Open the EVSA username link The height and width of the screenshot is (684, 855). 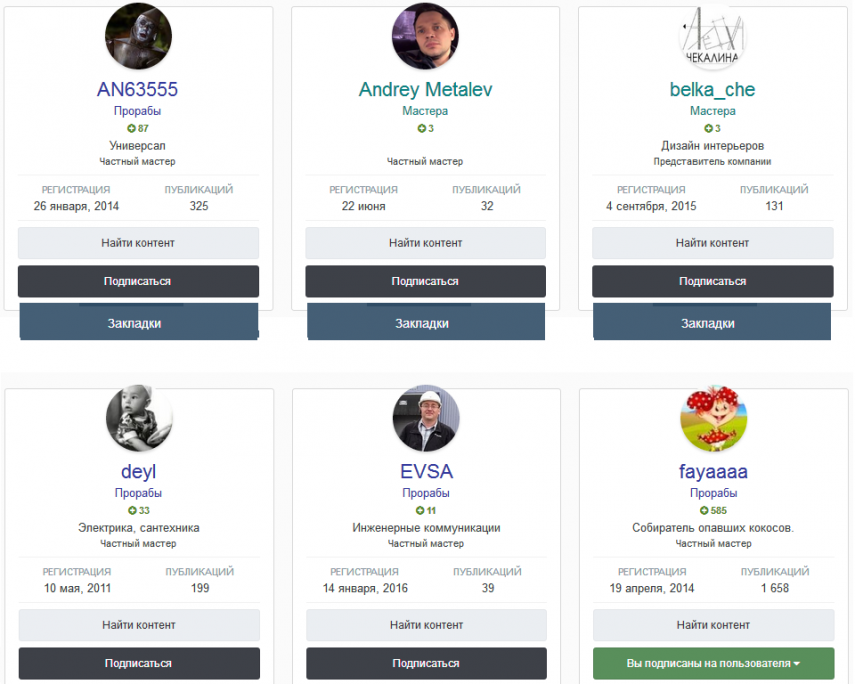pyautogui.click(x=426, y=472)
